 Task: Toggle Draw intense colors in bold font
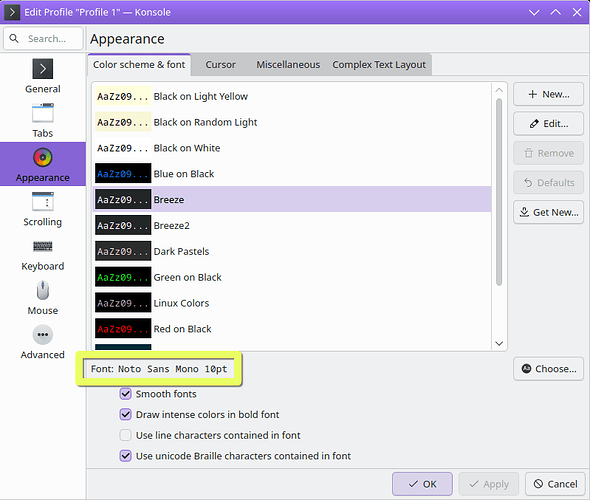tap(125, 415)
